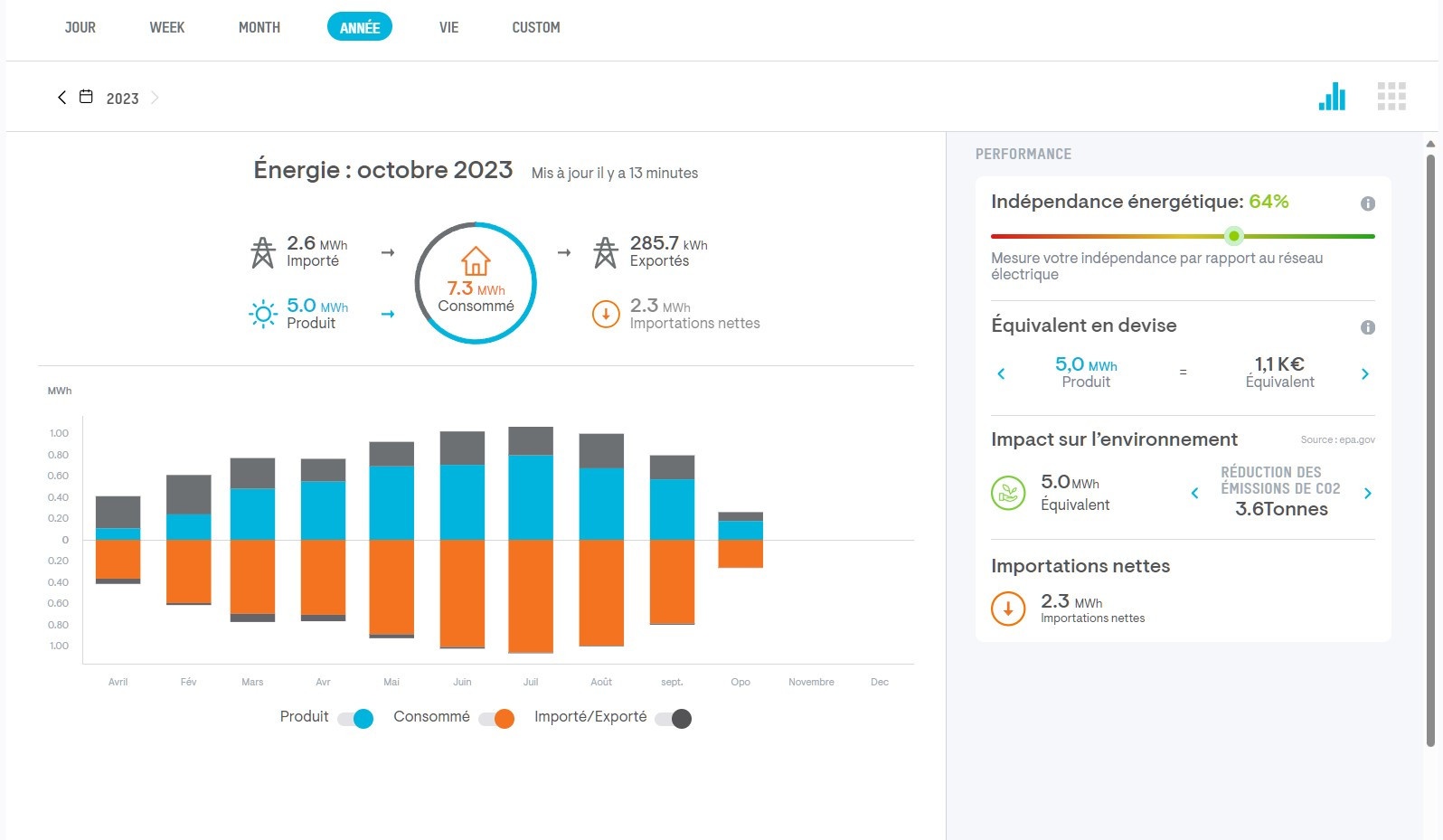The height and width of the screenshot is (840, 1443).
Task: Show previous environmental impact with left chevron
Action: 1194,493
